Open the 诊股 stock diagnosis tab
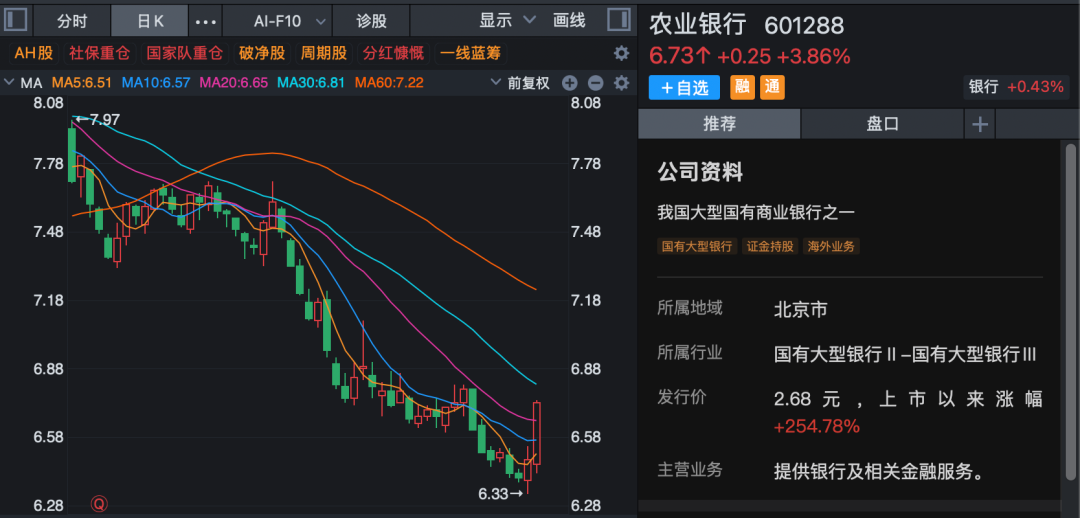Image resolution: width=1080 pixels, height=518 pixels. [x=371, y=21]
